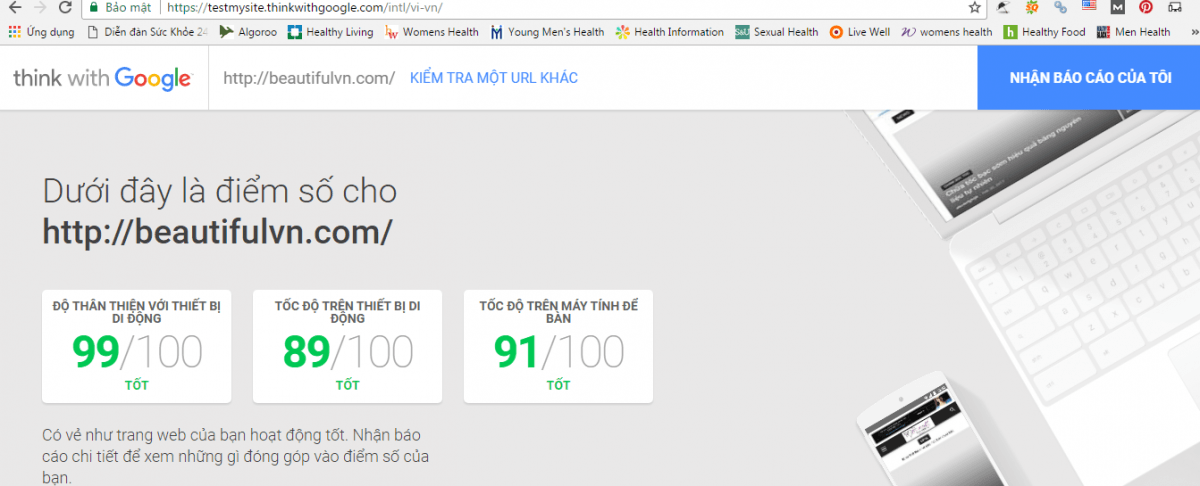This screenshot has height=486, width=1200.
Task: Click the green padlock security icon
Action: [x=93, y=7]
